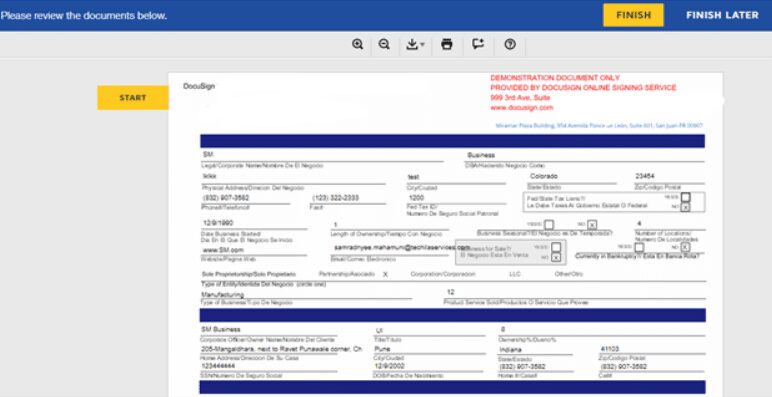The width and height of the screenshot is (772, 397).
Task: Click the yellow FINISH button
Action: [x=633, y=15]
